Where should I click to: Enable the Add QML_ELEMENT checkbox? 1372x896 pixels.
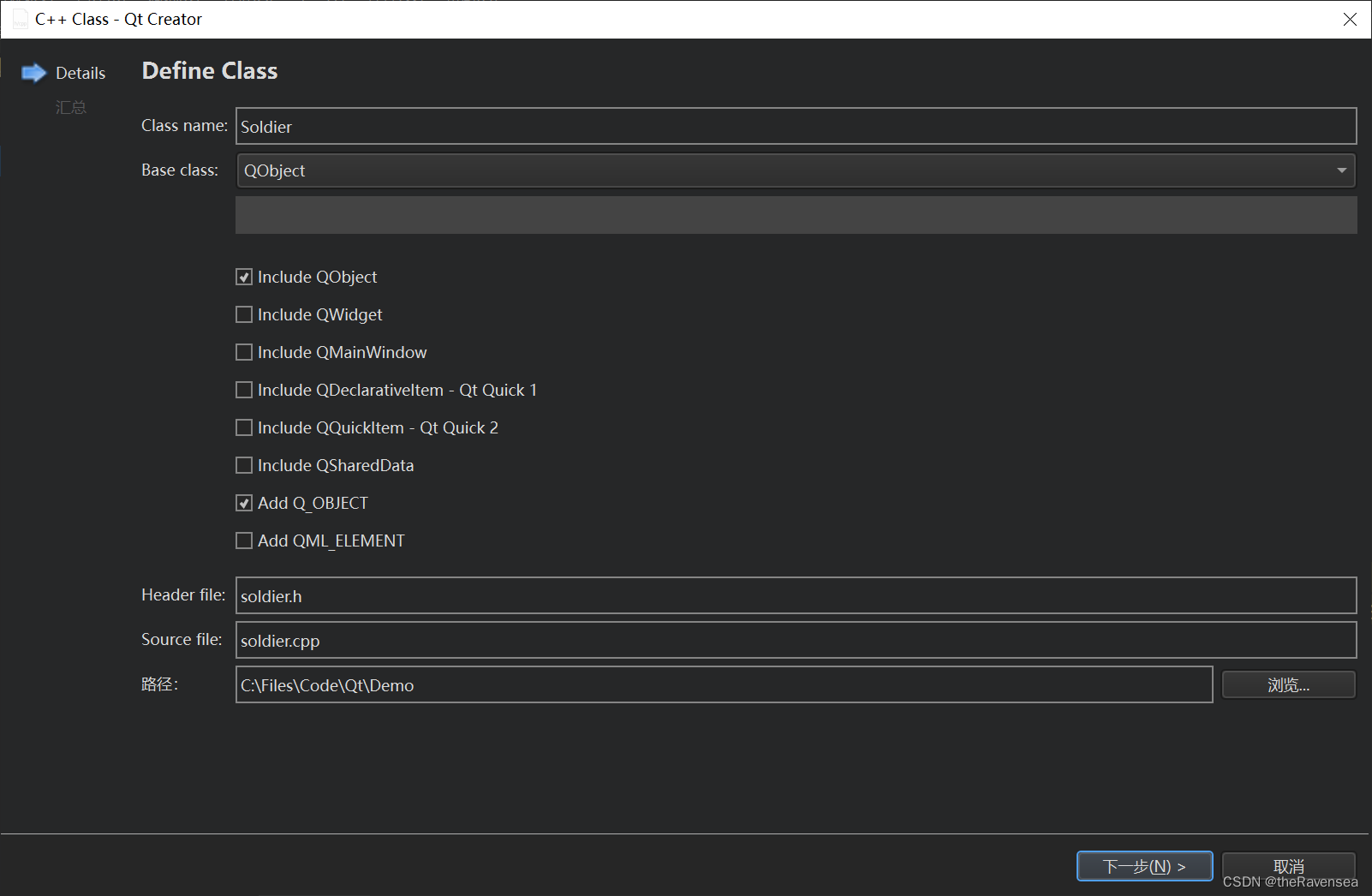pos(244,541)
